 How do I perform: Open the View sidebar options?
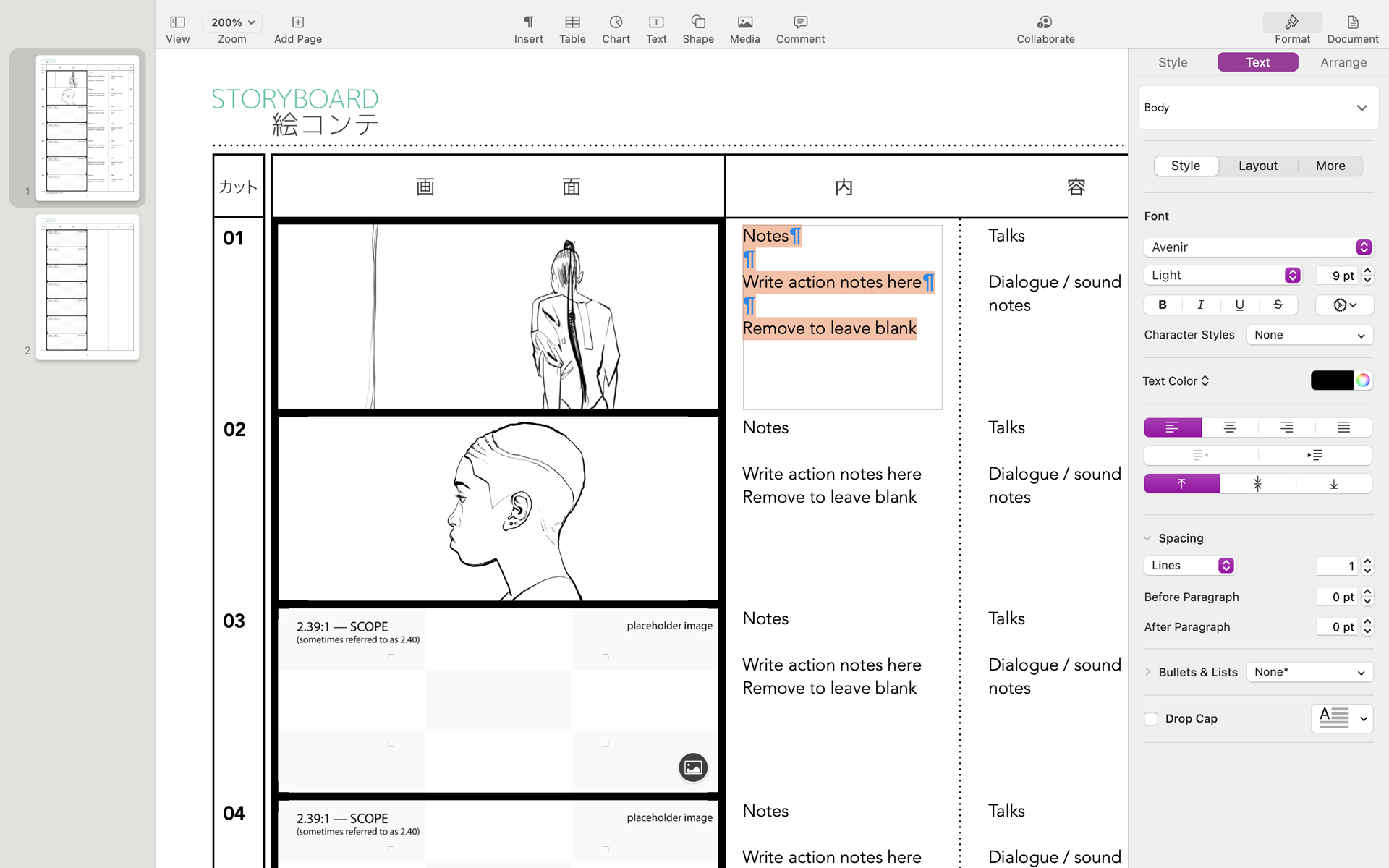(x=177, y=29)
